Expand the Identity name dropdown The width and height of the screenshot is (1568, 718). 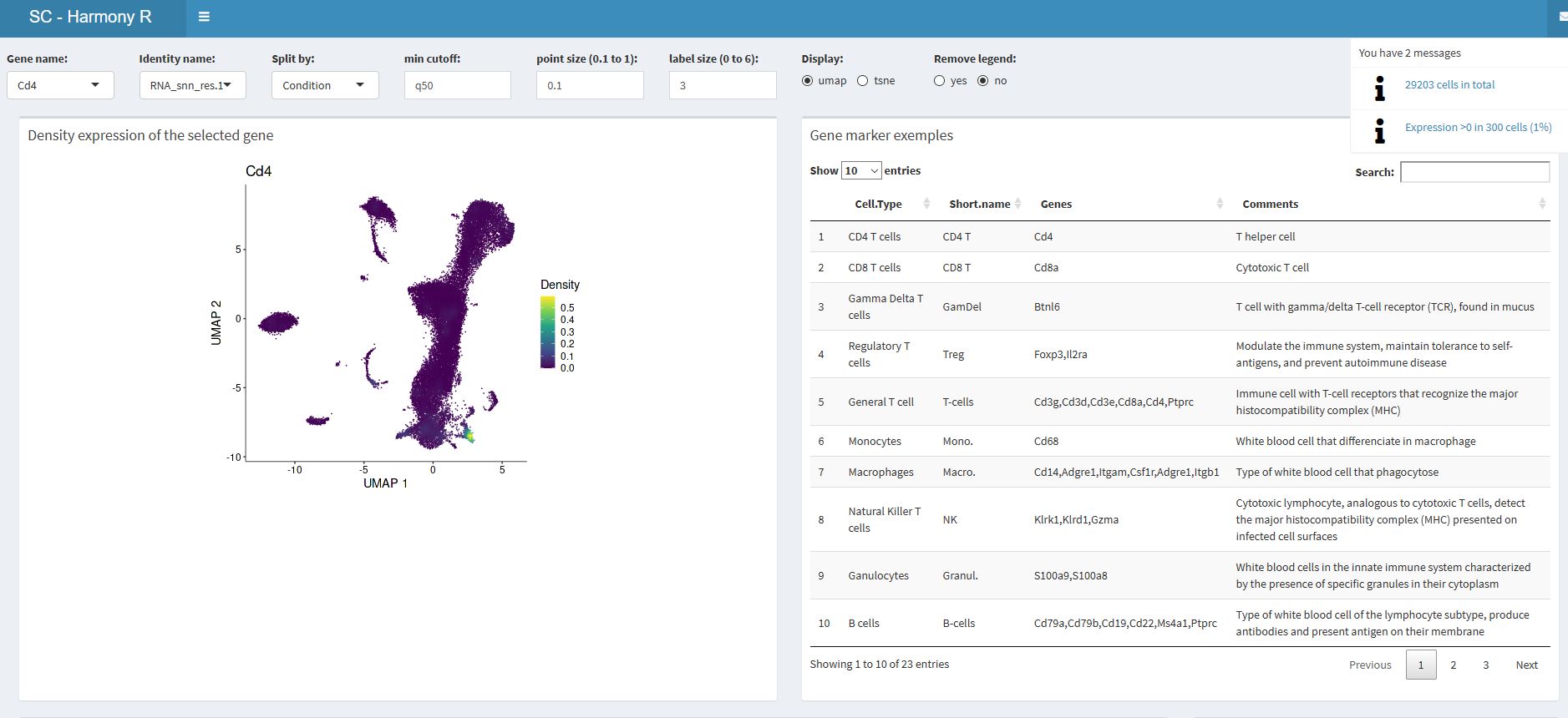pos(192,85)
